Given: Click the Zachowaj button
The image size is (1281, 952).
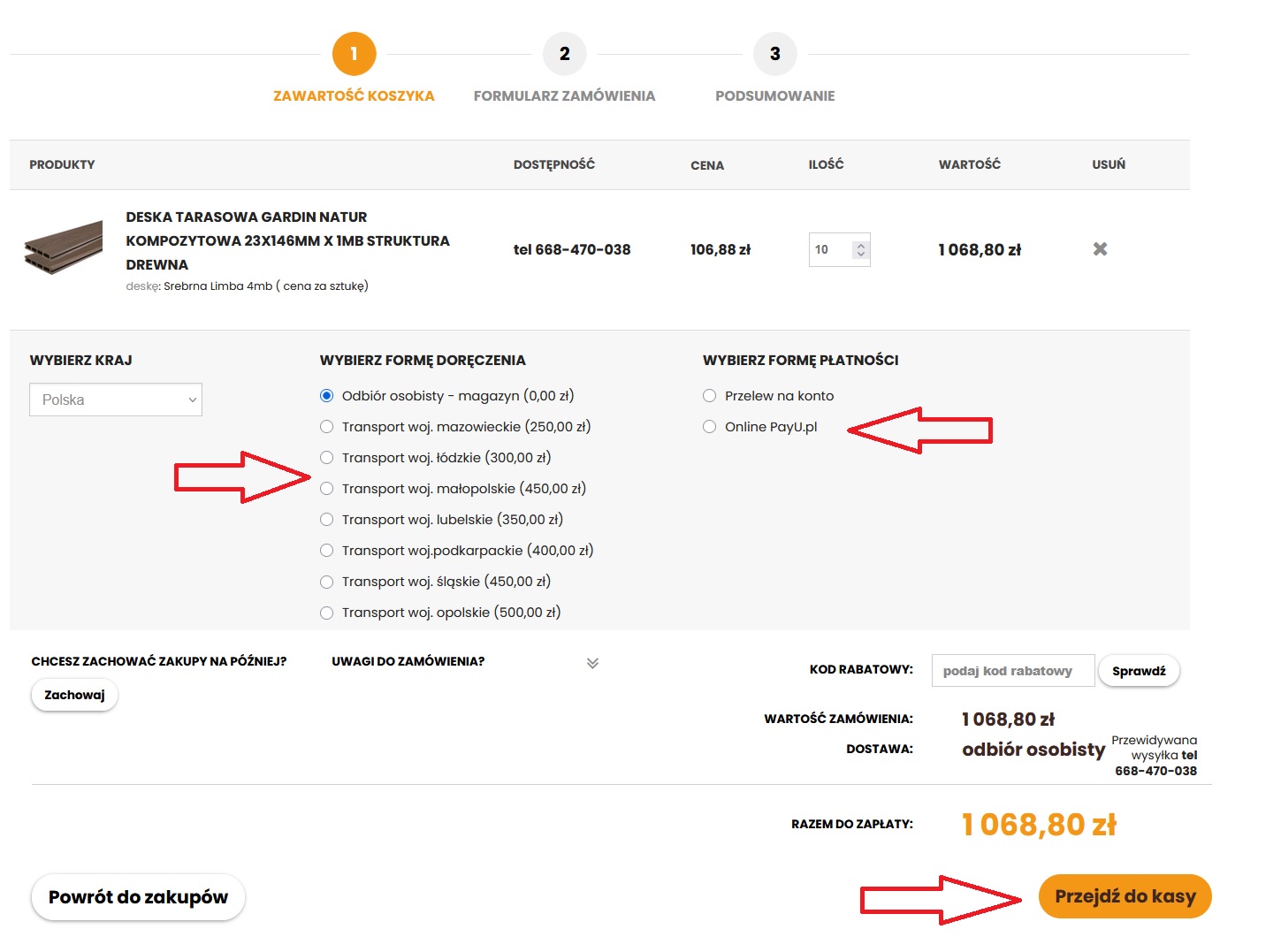Looking at the screenshot, I should (74, 695).
